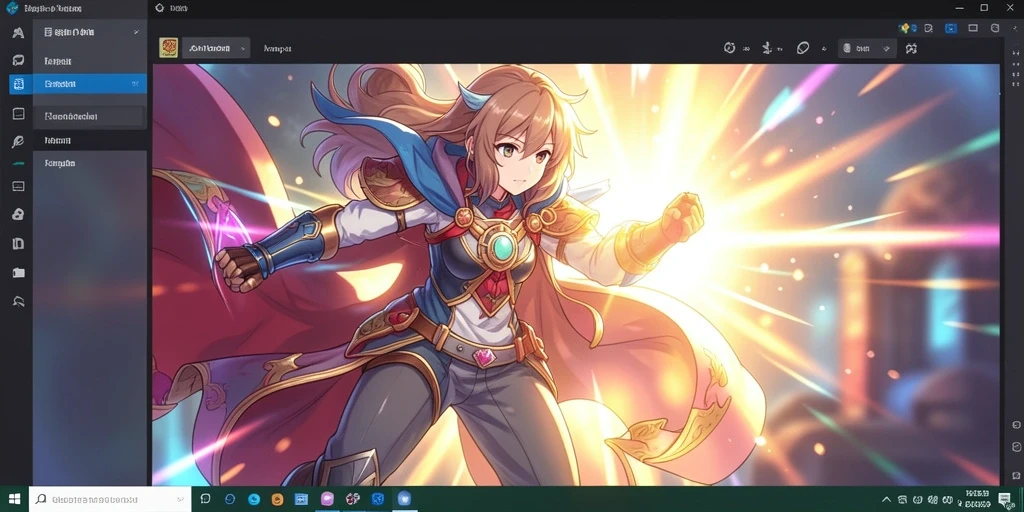Click the list icon in panel header row
This screenshot has height=512, width=1024.
pyautogui.click(x=48, y=31)
